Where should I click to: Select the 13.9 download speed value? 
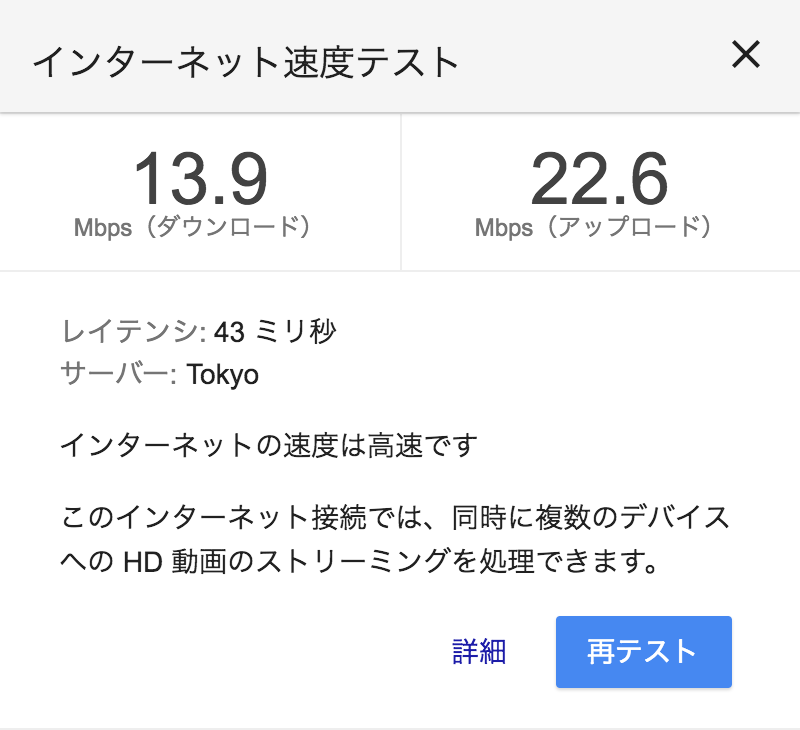coord(201,179)
